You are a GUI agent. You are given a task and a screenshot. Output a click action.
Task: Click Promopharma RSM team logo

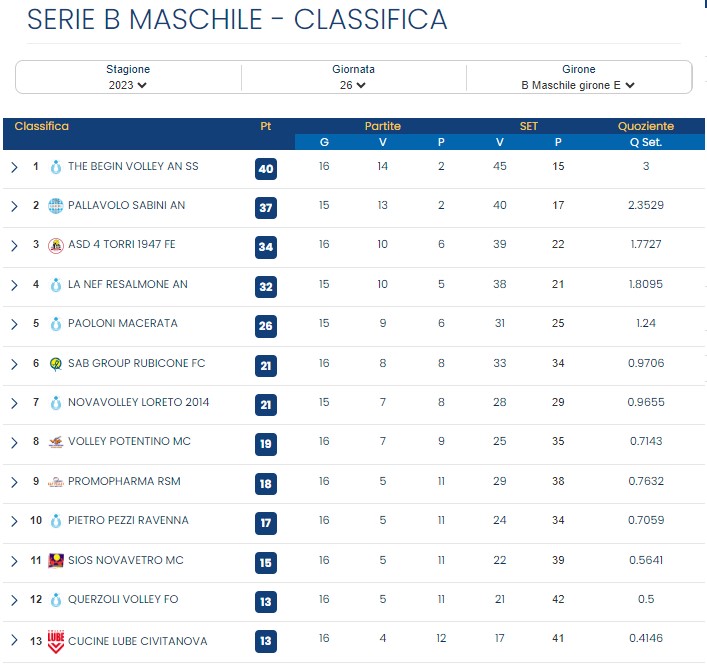coord(56,482)
